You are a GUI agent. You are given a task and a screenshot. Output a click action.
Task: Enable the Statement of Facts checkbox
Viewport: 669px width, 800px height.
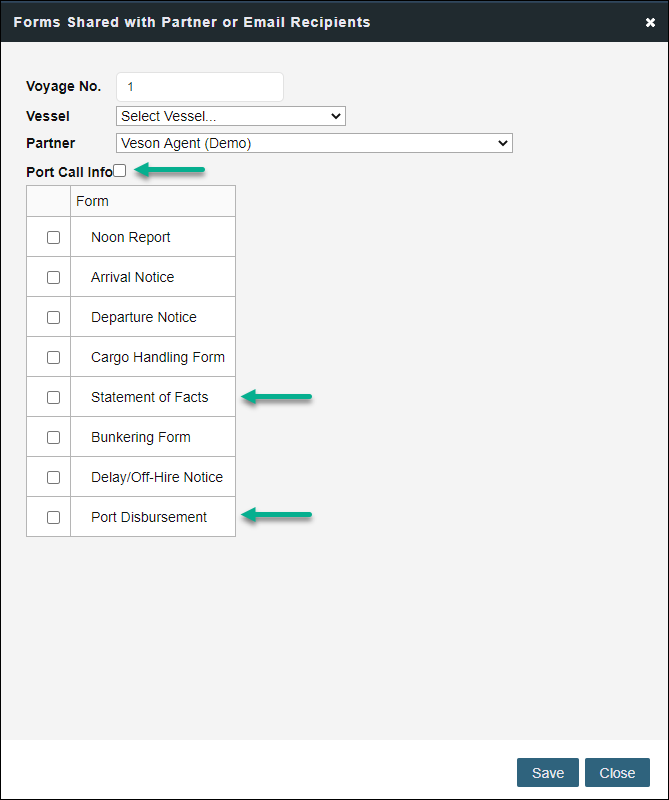[x=53, y=397]
